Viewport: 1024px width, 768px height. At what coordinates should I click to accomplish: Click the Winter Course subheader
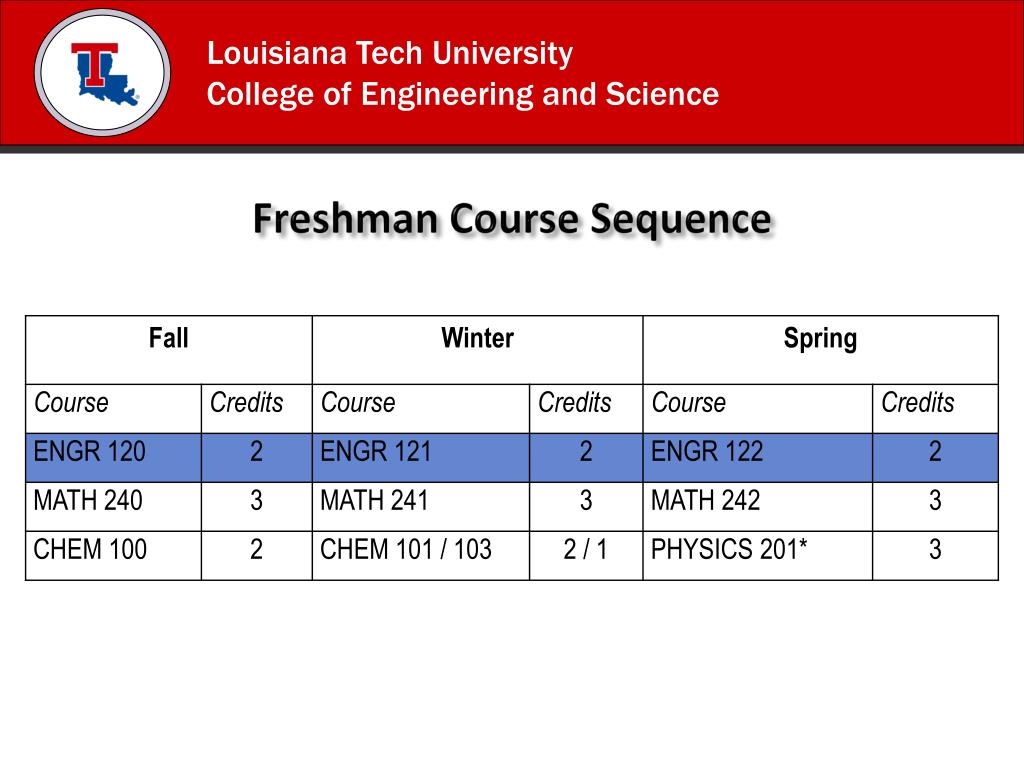[x=358, y=403]
